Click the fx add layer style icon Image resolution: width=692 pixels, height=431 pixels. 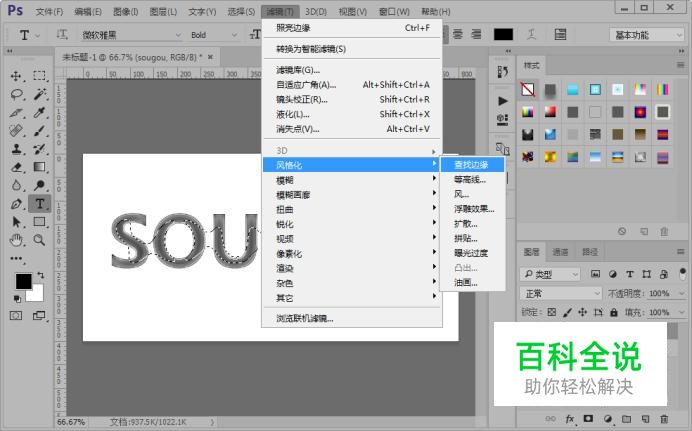coord(570,419)
